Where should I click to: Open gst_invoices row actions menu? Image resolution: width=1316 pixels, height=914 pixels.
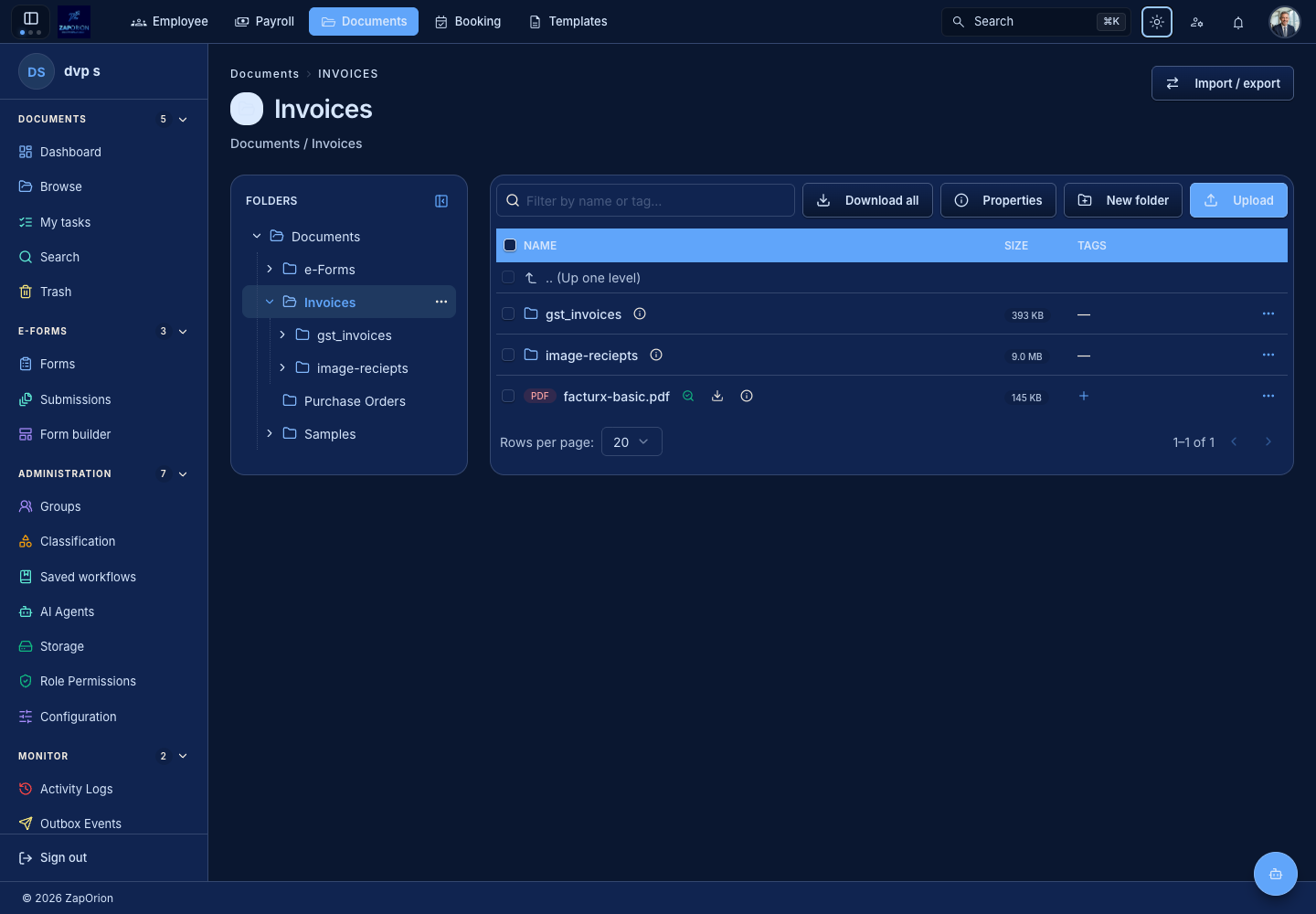pyautogui.click(x=1268, y=314)
